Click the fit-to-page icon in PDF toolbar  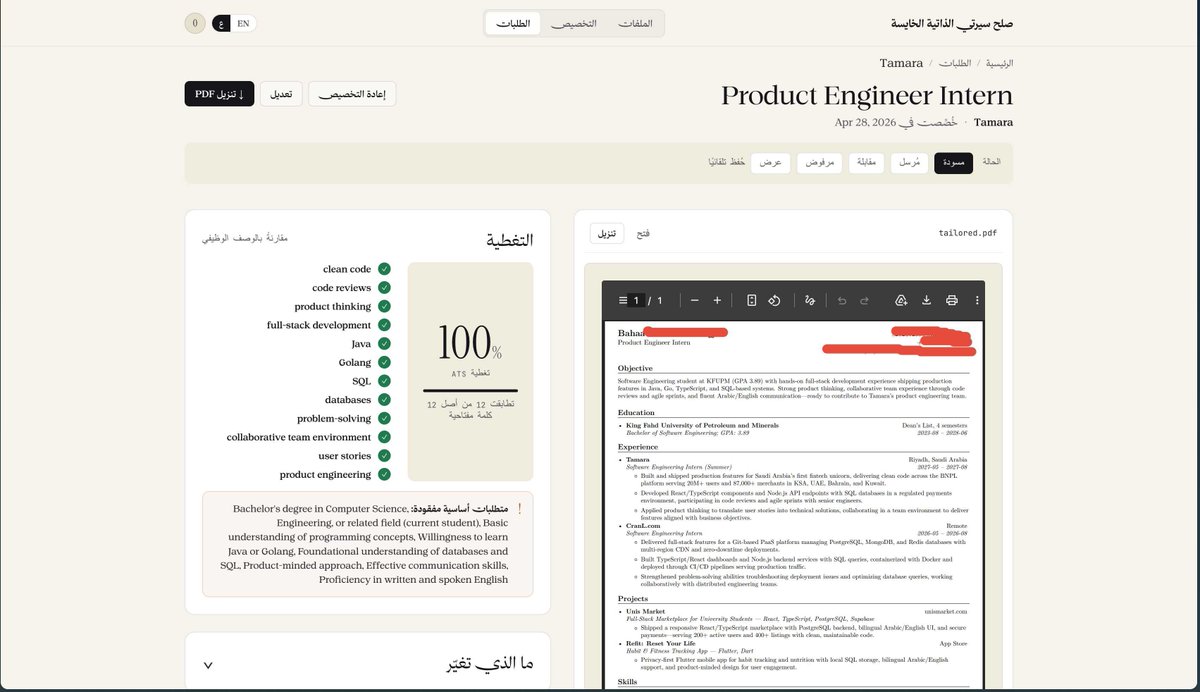751,300
